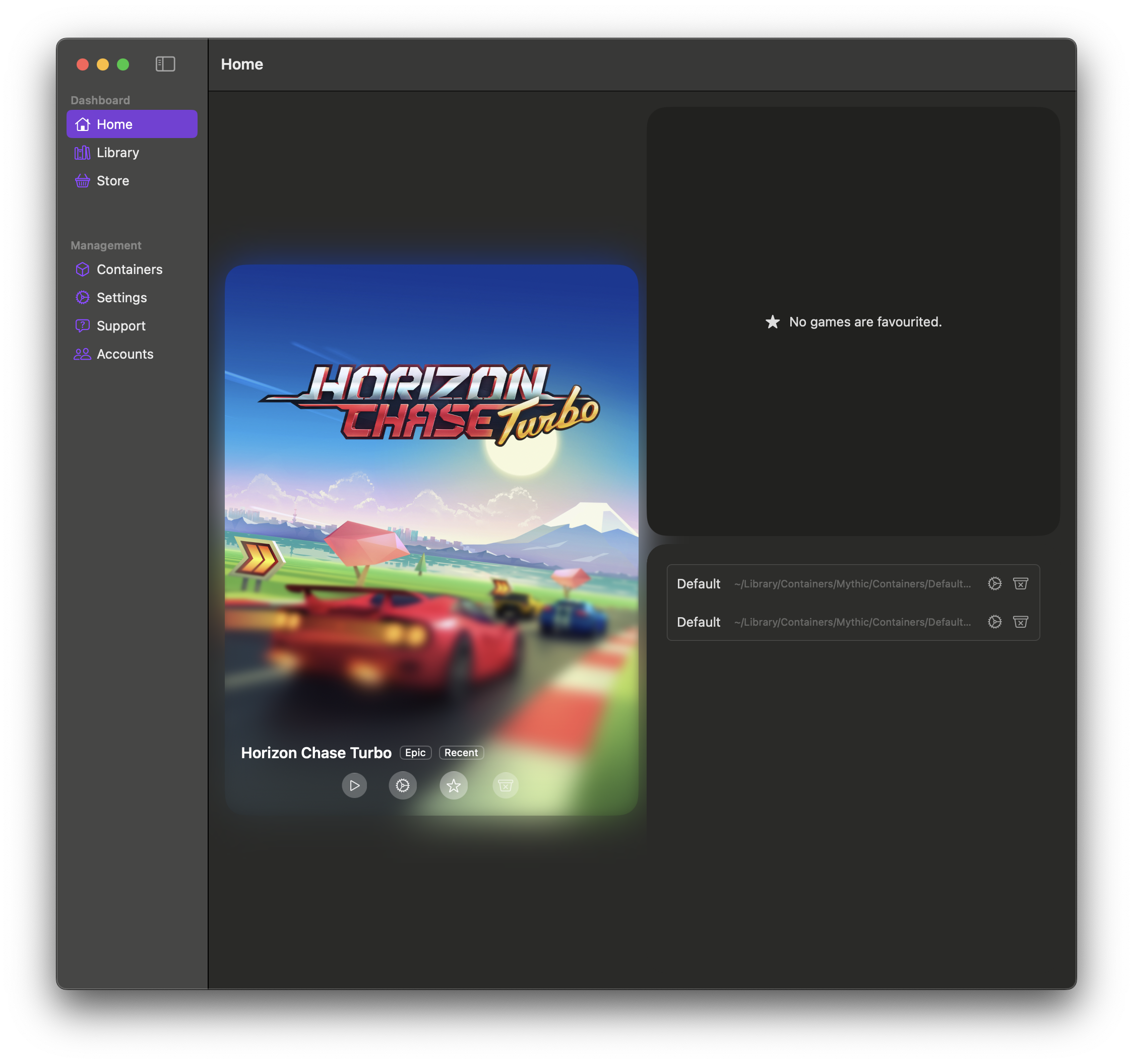Click the Management section header
Viewport: 1133px width, 1064px height.
[106, 245]
